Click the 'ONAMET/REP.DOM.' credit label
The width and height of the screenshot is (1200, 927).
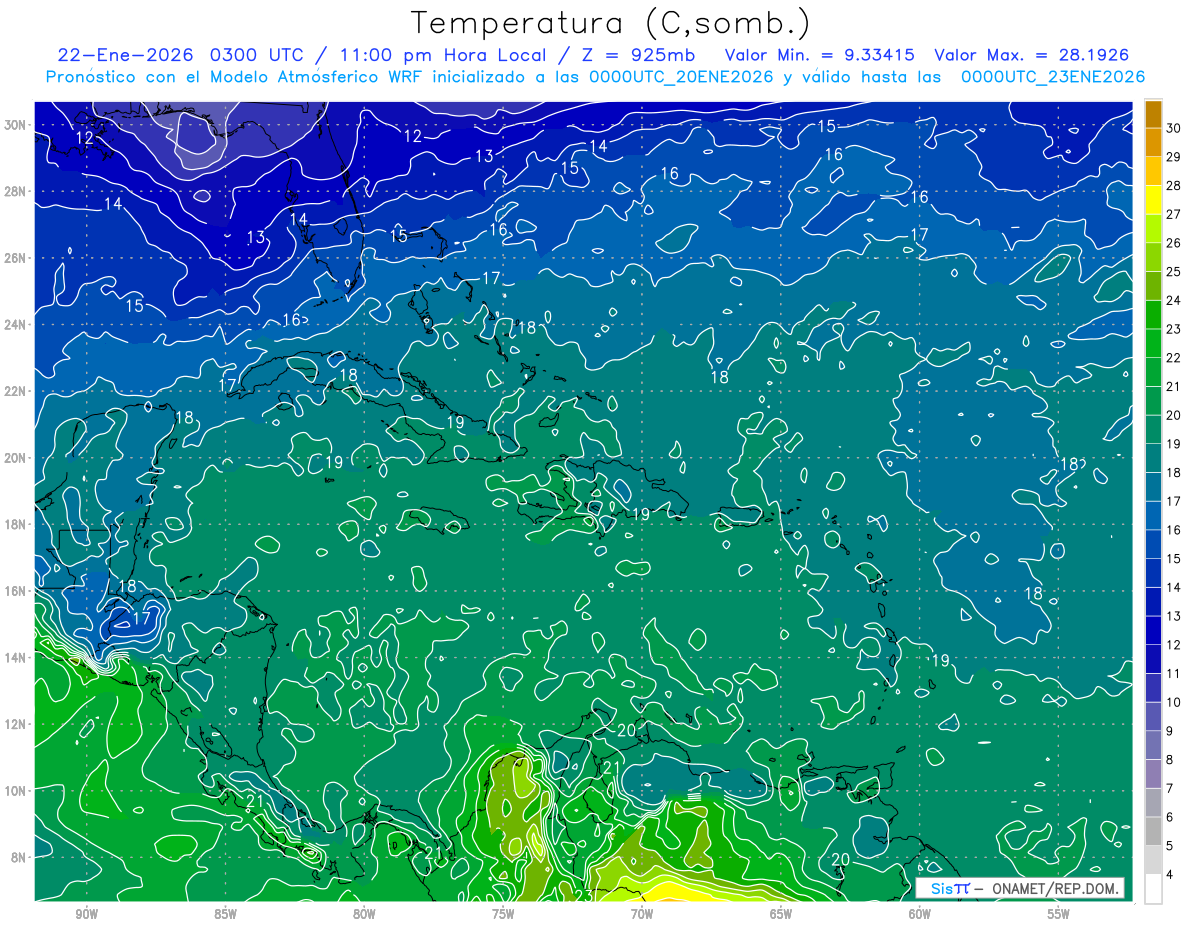coord(1056,889)
